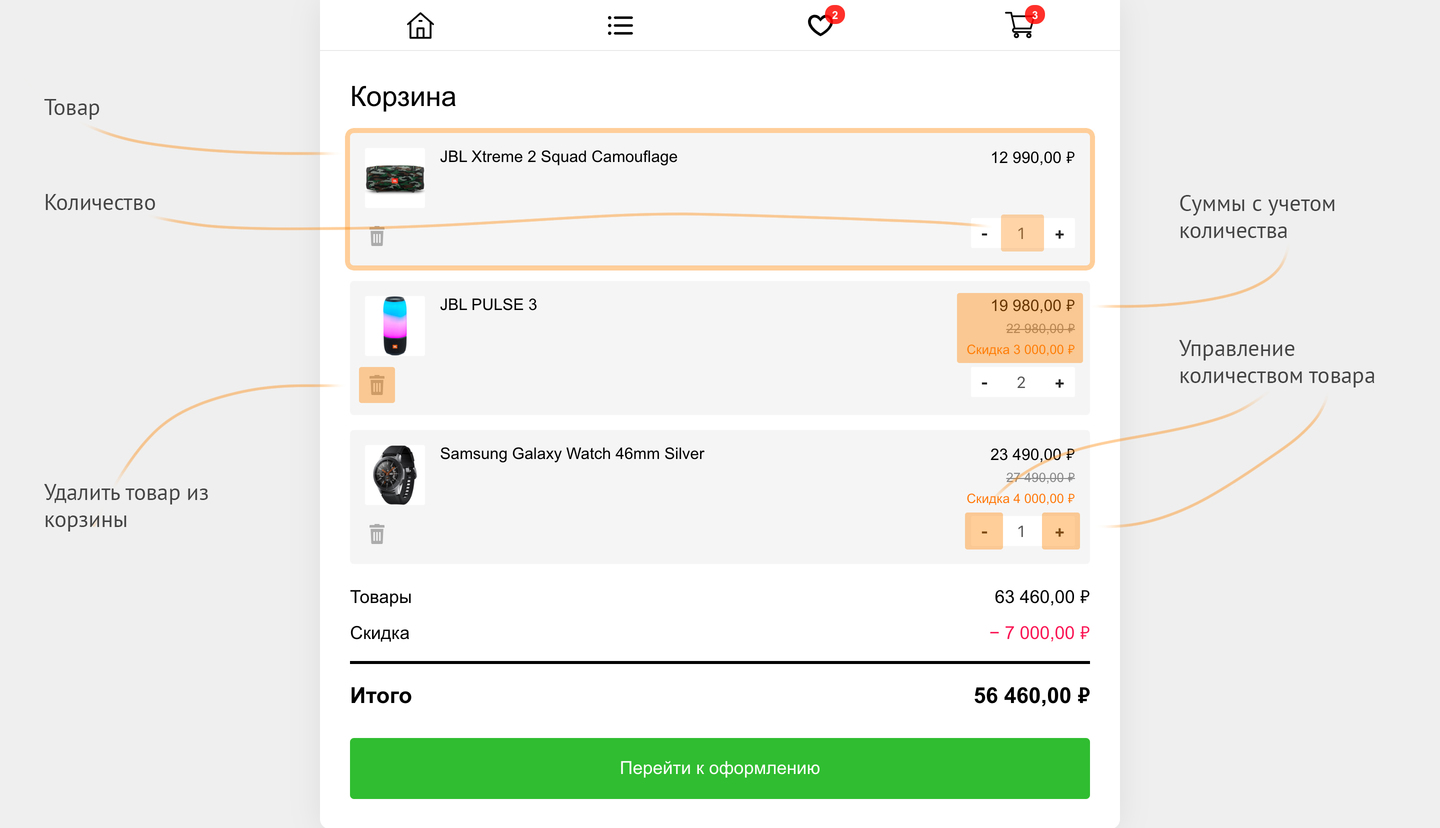The width and height of the screenshot is (1440, 828).
Task: Click the favorites badge showing 2
Action: [834, 14]
